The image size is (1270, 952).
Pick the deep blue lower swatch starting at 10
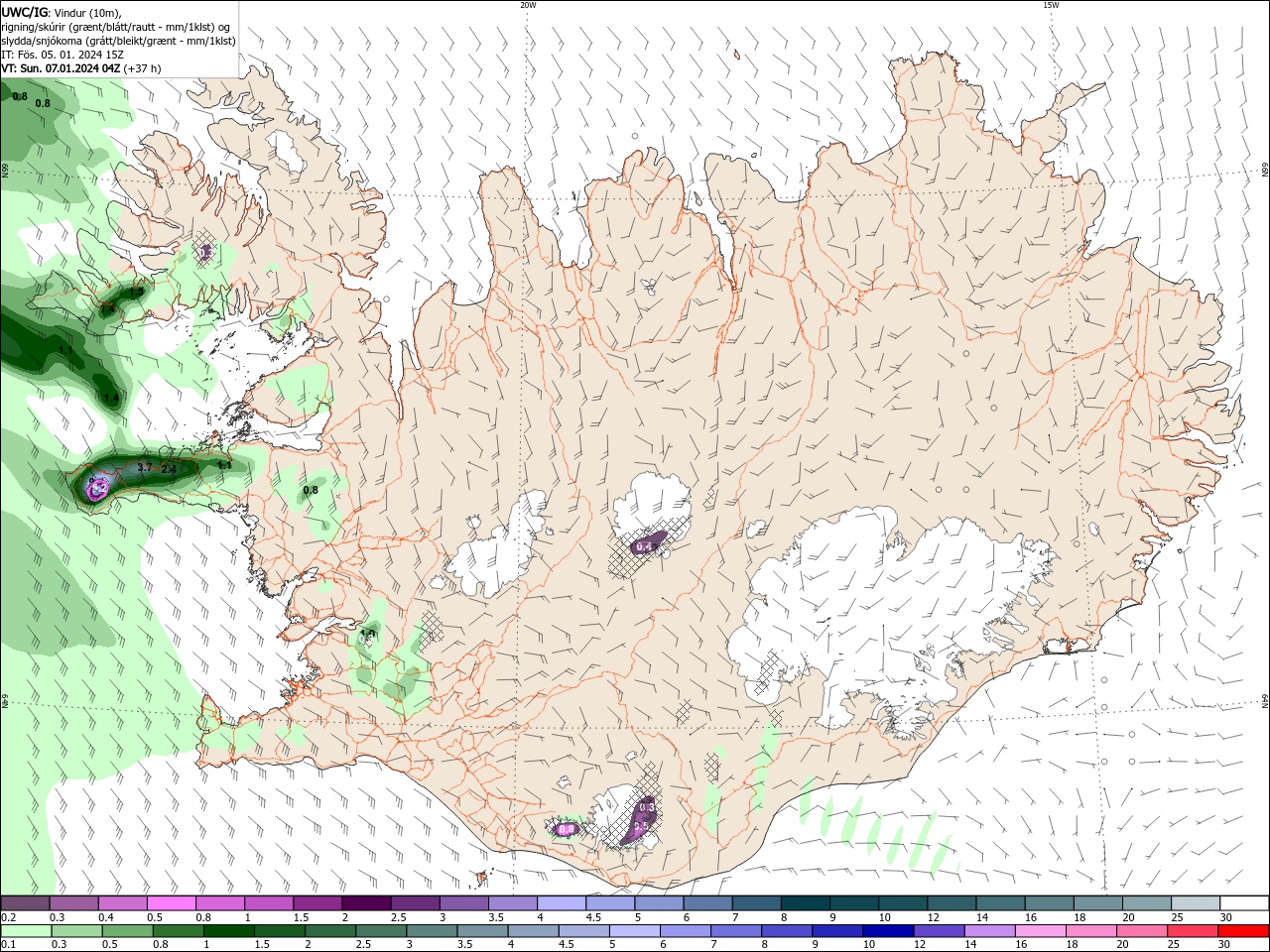tap(888, 931)
